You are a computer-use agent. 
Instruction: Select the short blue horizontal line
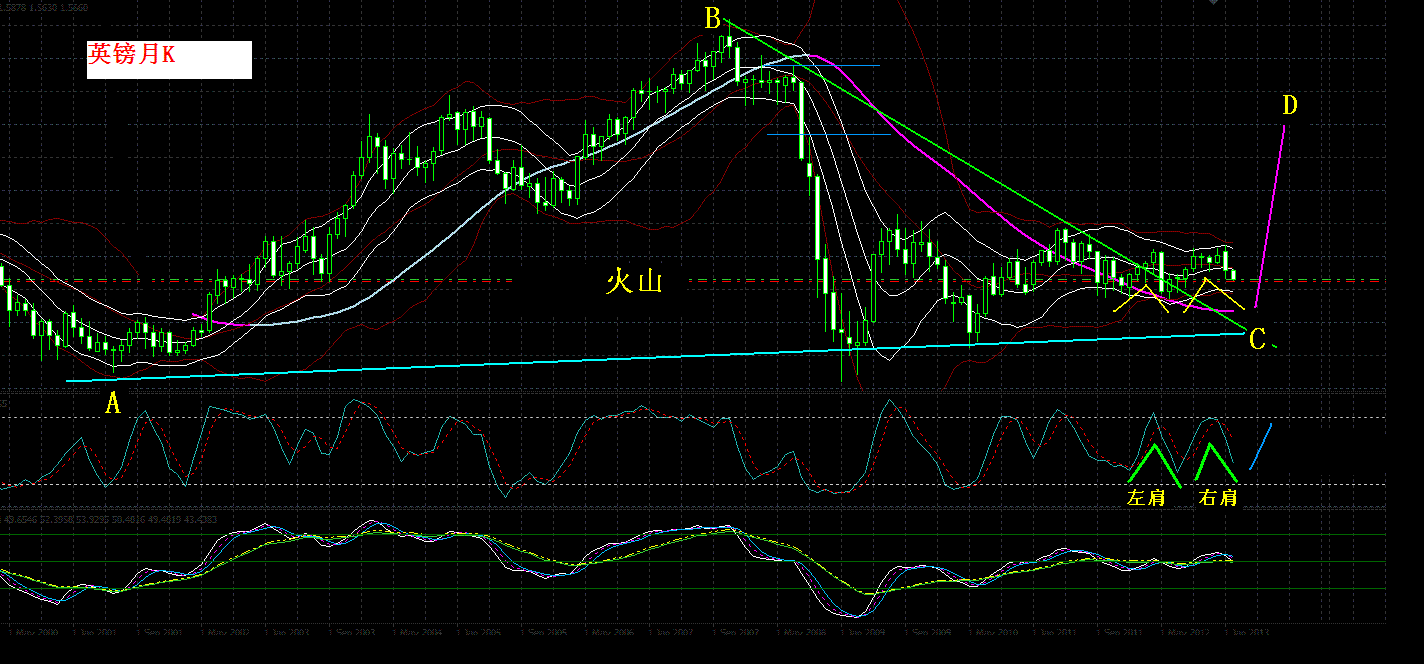tap(828, 134)
